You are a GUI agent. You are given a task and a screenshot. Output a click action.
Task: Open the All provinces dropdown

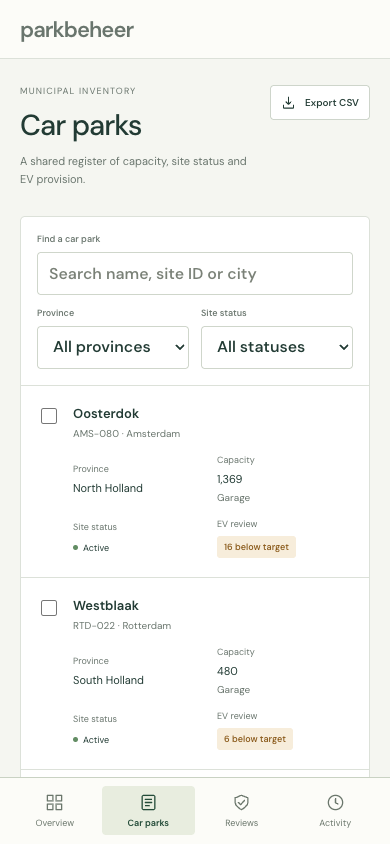click(x=113, y=347)
